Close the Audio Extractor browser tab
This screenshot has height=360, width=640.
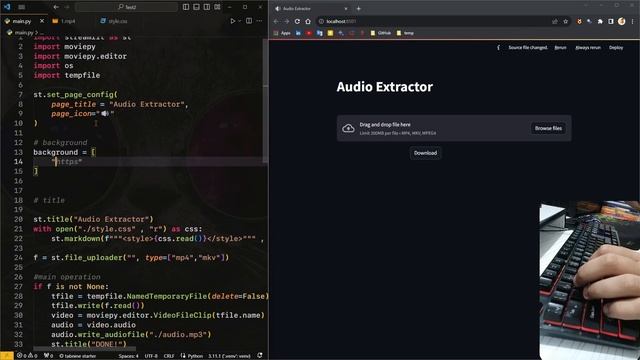pos(346,8)
